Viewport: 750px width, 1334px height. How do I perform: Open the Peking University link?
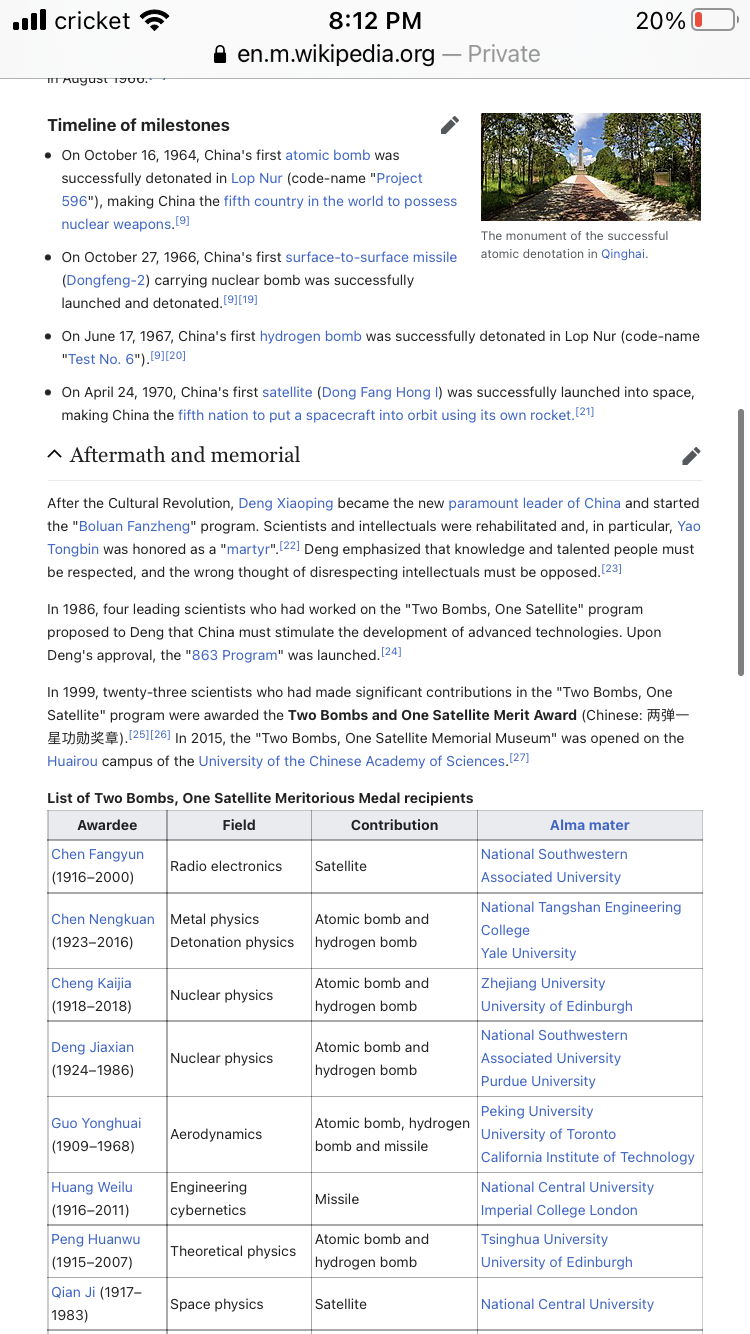pyautogui.click(x=537, y=1111)
